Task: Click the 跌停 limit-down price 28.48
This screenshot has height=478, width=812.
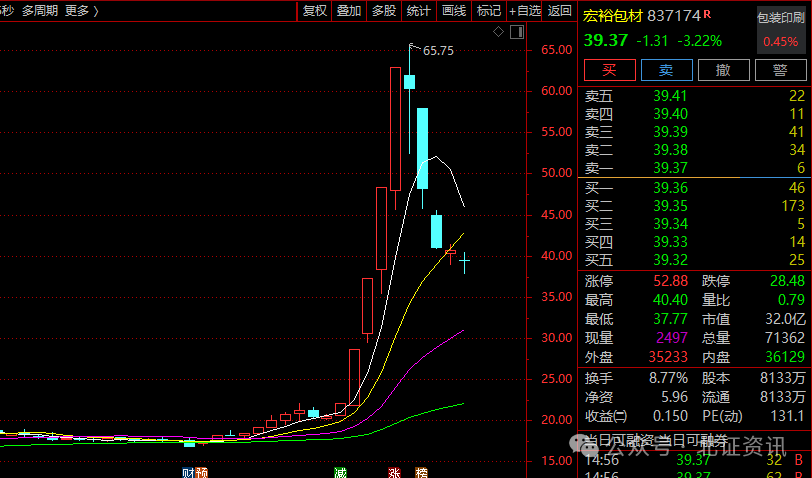Action: [787, 281]
